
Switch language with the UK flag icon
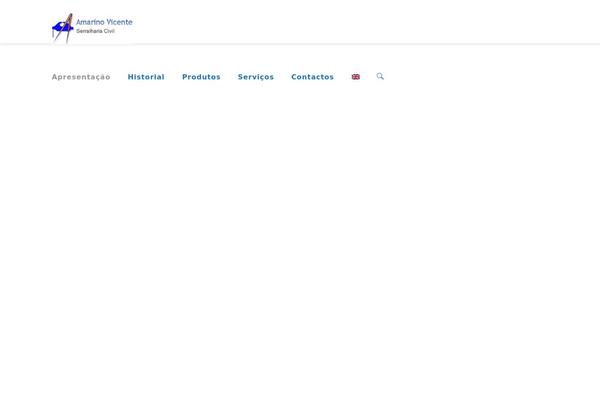(355, 77)
